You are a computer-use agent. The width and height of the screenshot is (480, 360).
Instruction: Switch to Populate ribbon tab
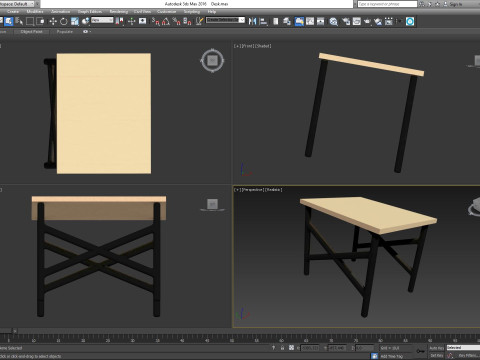pyautogui.click(x=65, y=32)
